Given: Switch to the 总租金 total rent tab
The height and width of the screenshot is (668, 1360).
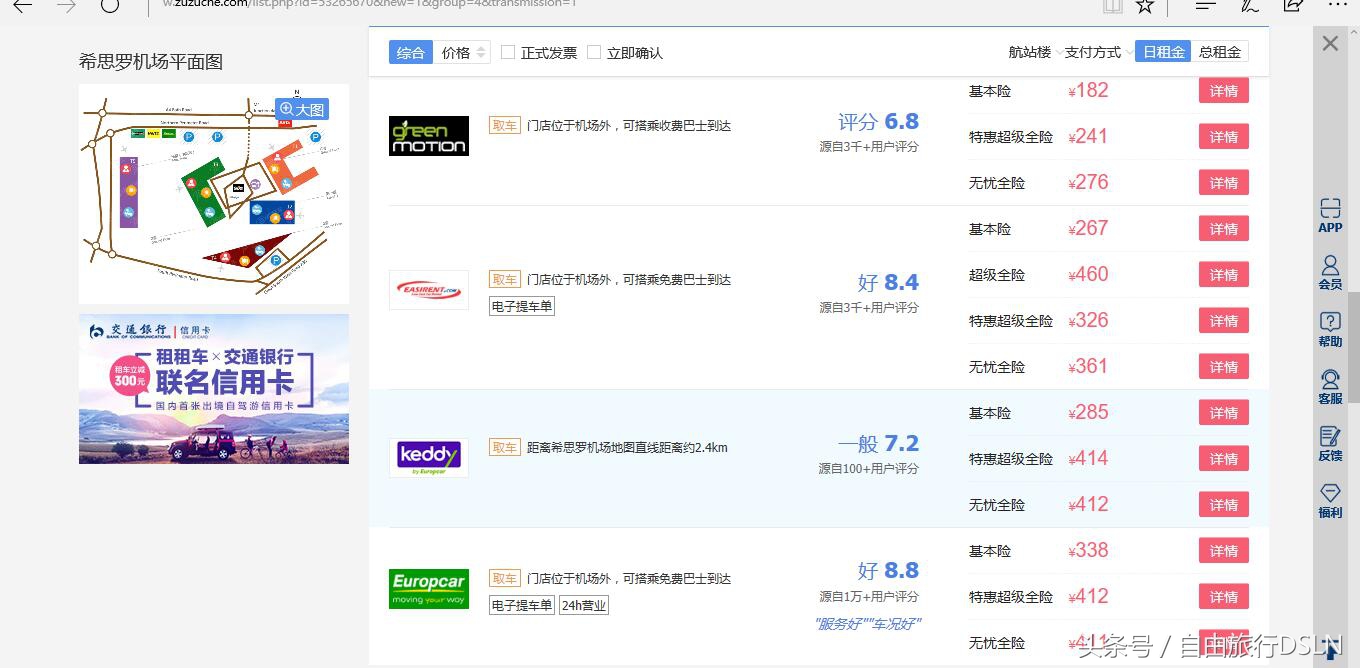Looking at the screenshot, I should [1221, 51].
